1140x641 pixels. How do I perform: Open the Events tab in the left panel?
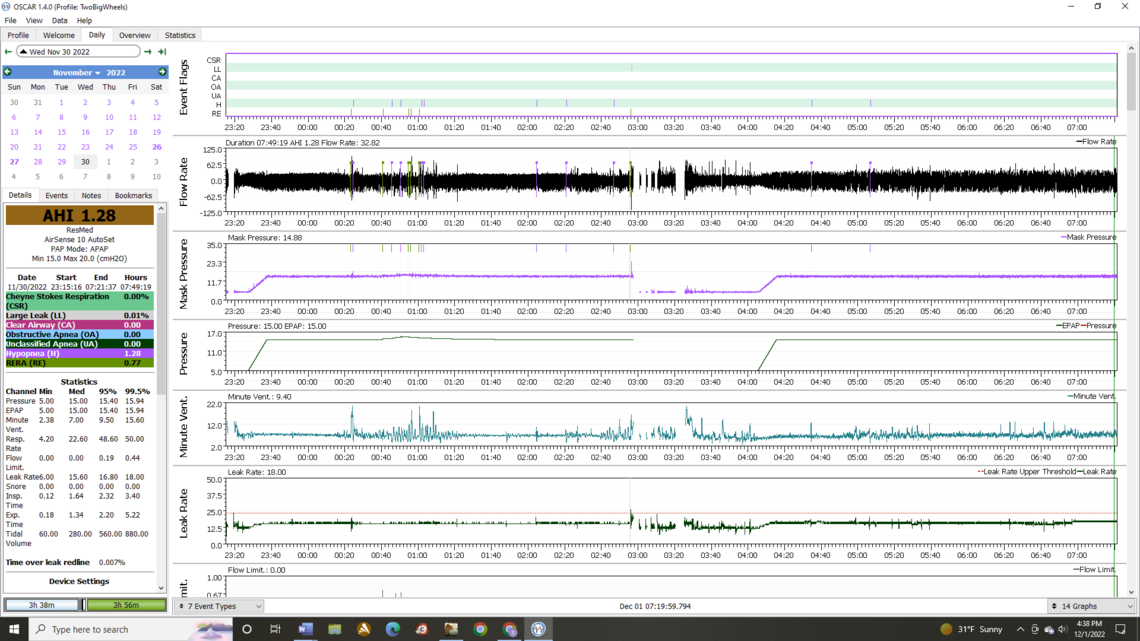click(56, 195)
